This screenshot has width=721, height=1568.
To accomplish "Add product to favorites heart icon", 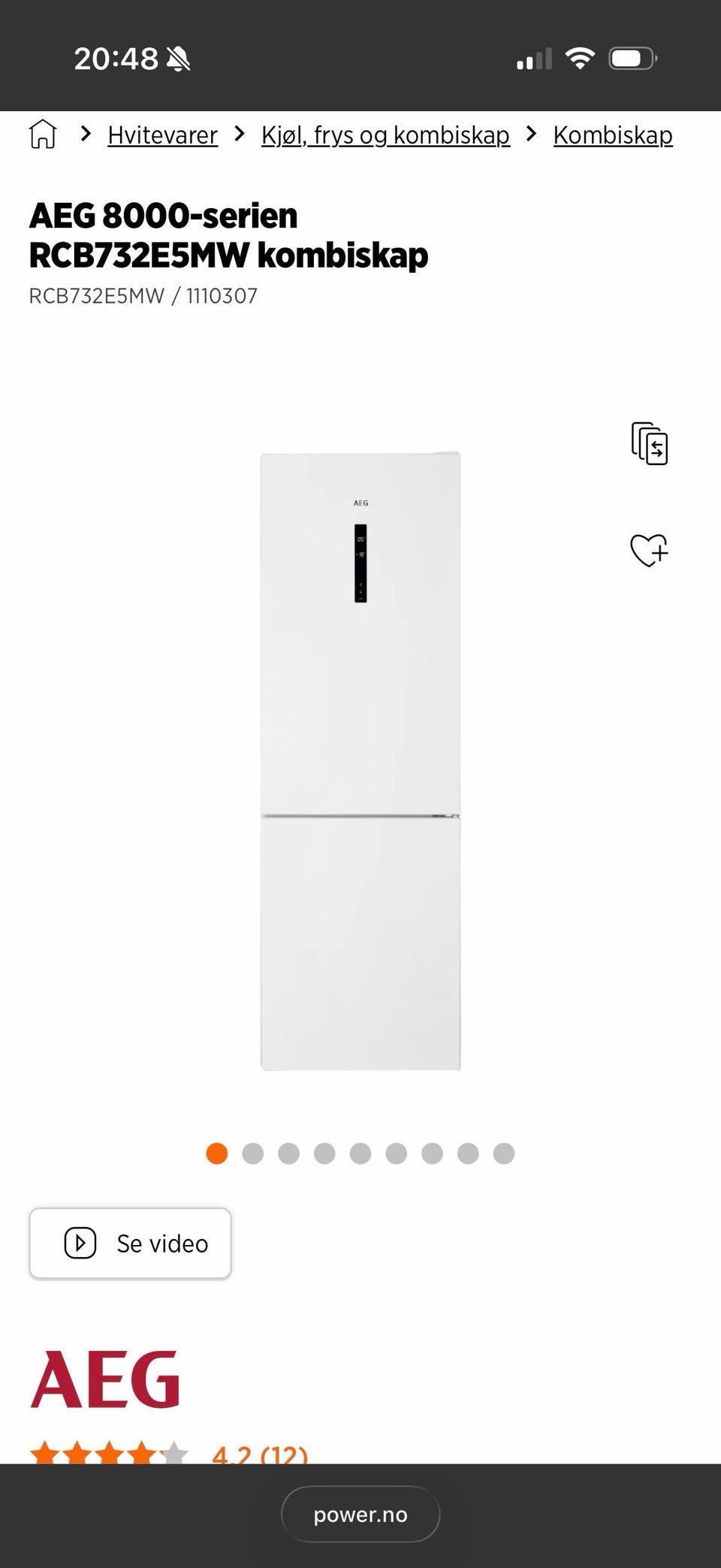I will (649, 550).
